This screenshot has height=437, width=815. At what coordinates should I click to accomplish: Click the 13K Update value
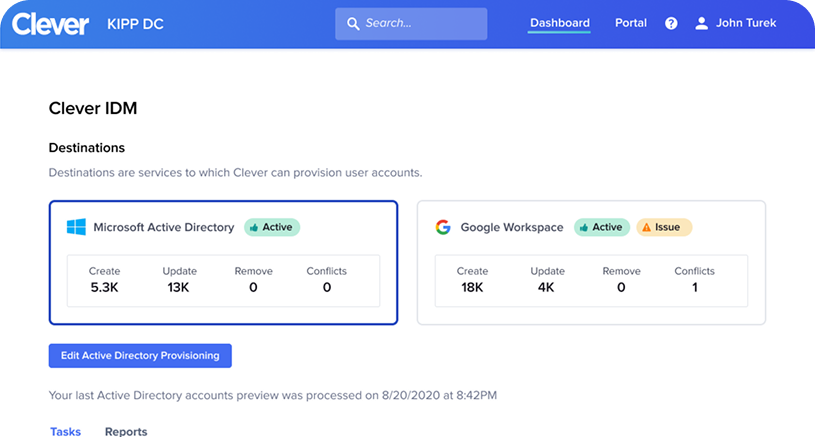(178, 287)
